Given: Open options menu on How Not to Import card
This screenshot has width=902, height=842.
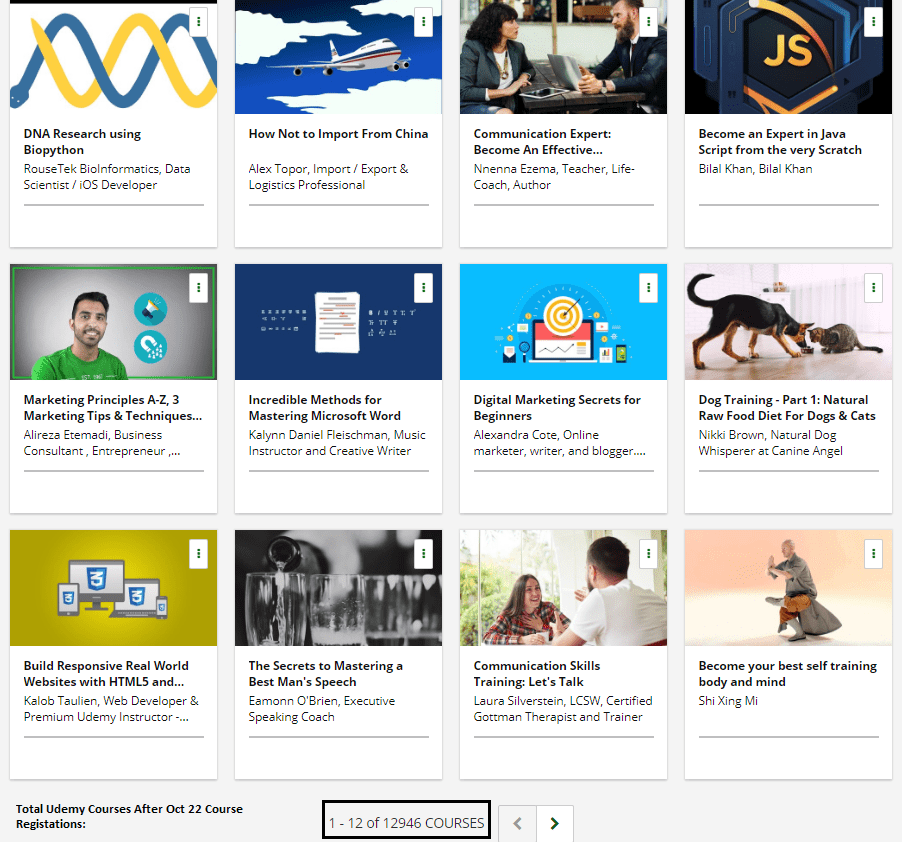Looking at the screenshot, I should [424, 22].
